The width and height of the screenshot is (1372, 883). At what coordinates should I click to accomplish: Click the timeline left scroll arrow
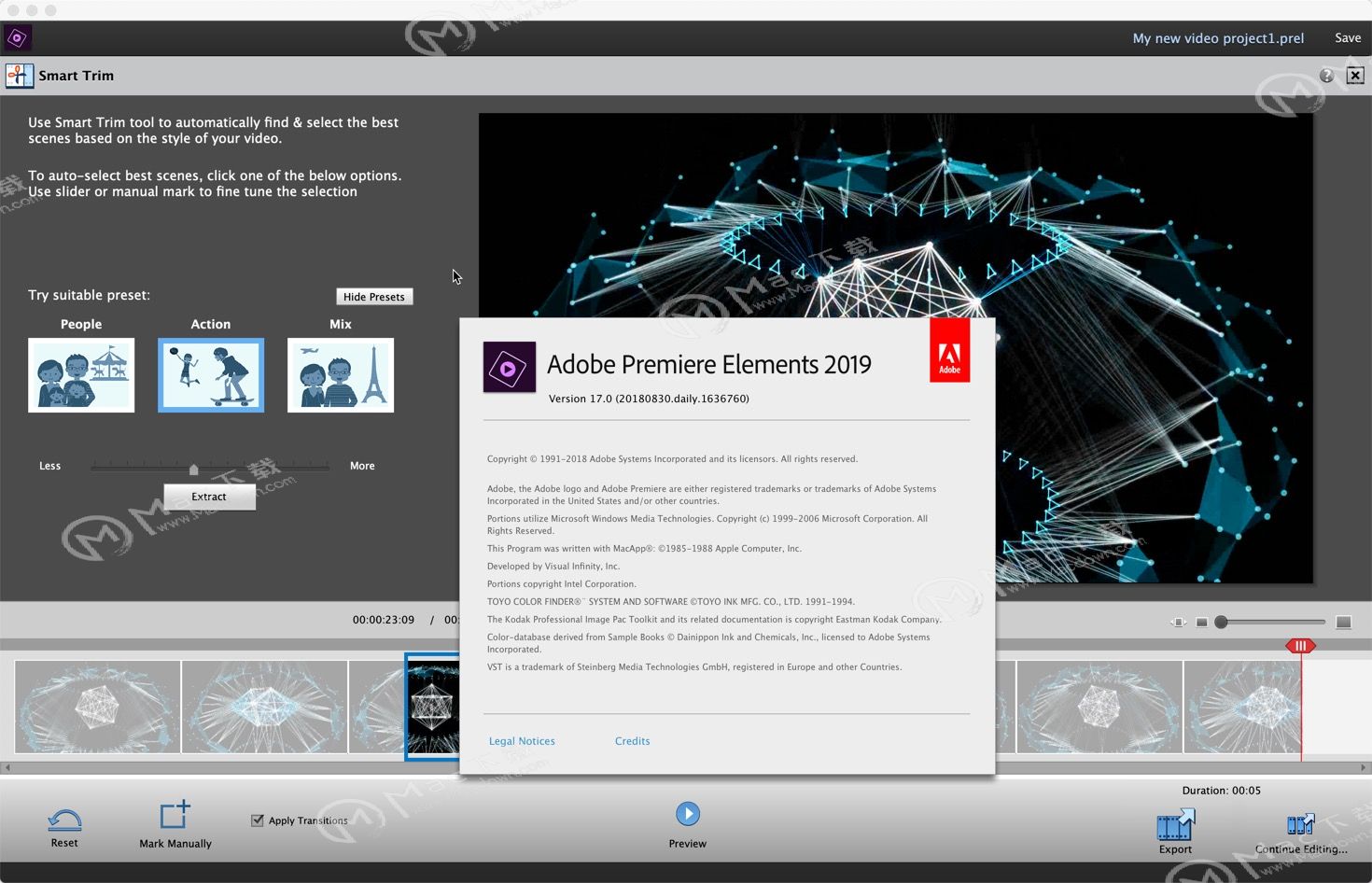7,768
